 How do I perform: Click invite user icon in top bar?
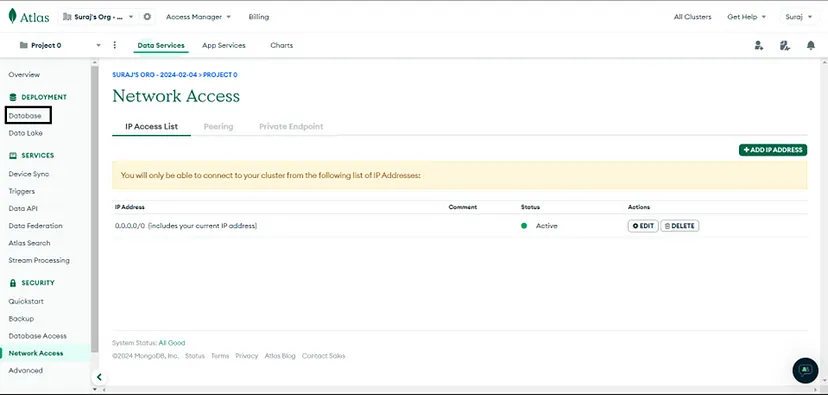[x=759, y=45]
